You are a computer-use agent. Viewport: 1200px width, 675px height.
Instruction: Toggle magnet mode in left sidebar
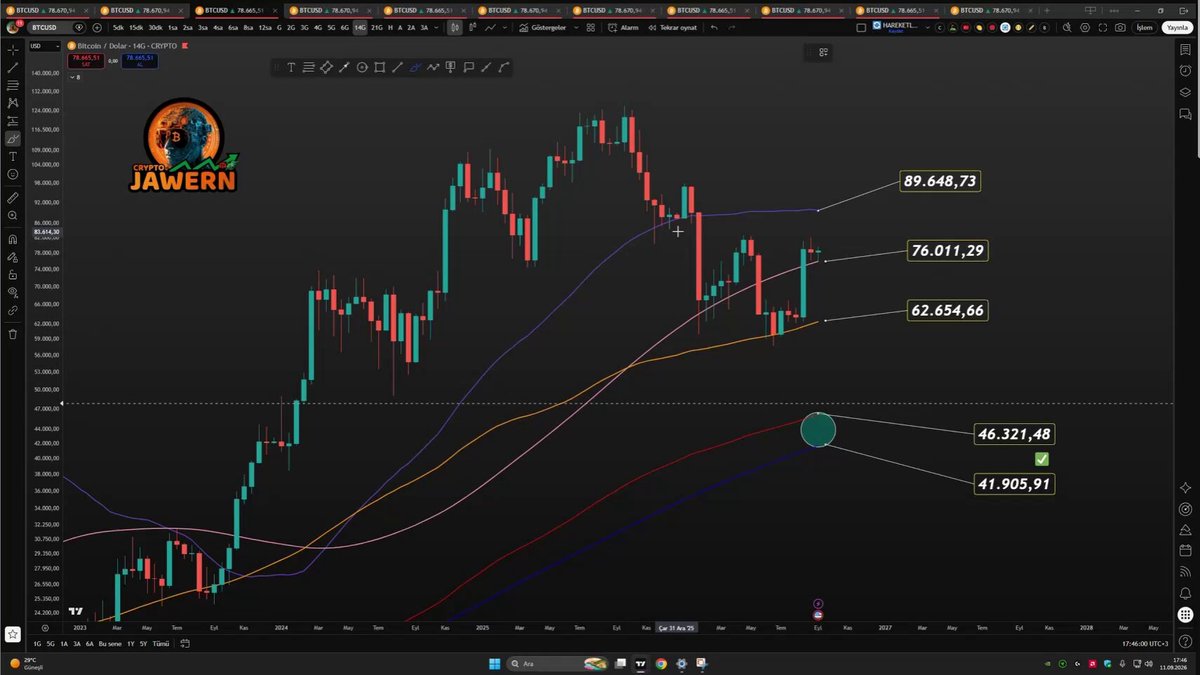pyautogui.click(x=13, y=239)
